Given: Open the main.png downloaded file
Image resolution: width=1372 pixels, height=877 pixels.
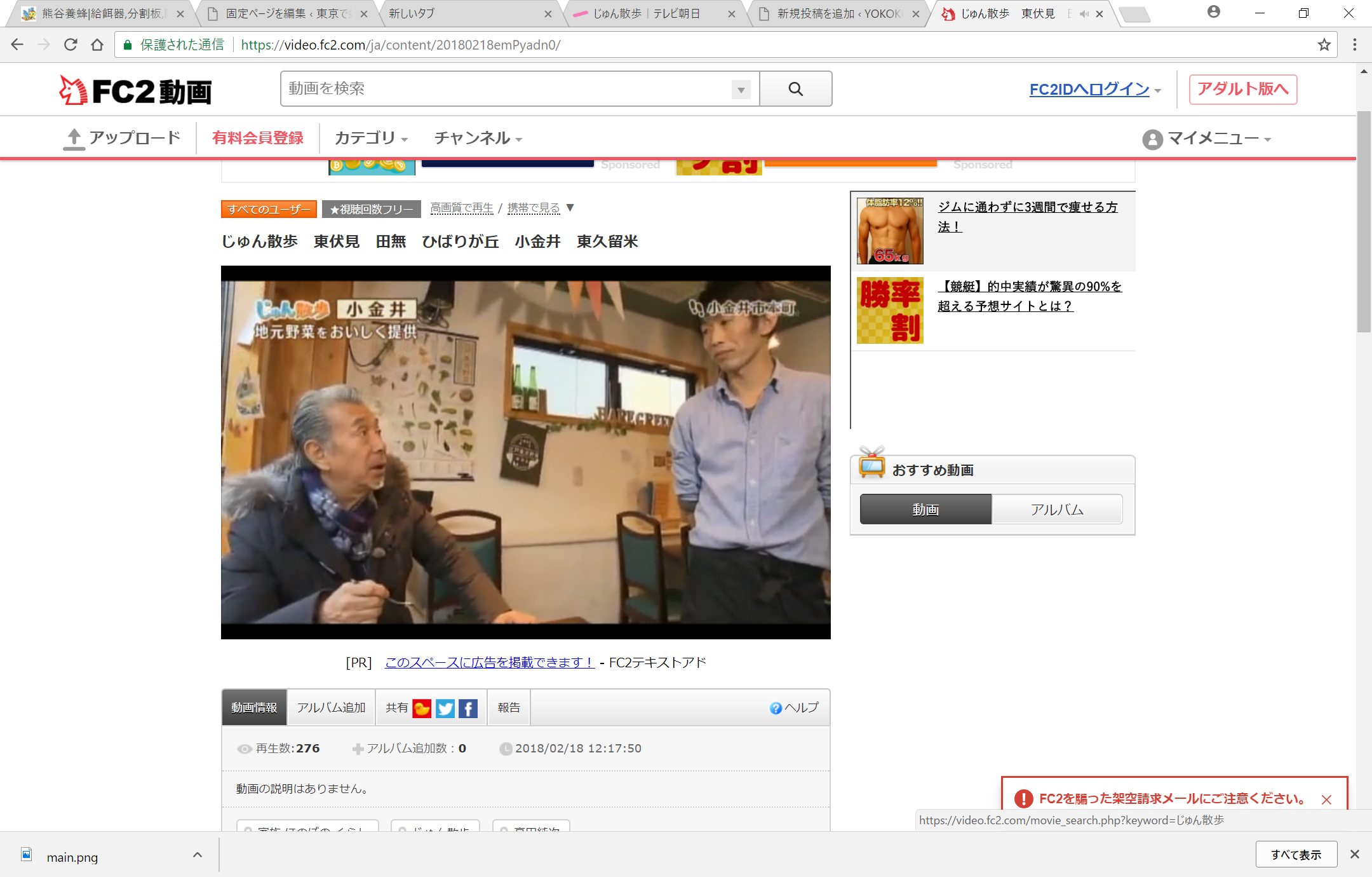Looking at the screenshot, I should click(72, 857).
